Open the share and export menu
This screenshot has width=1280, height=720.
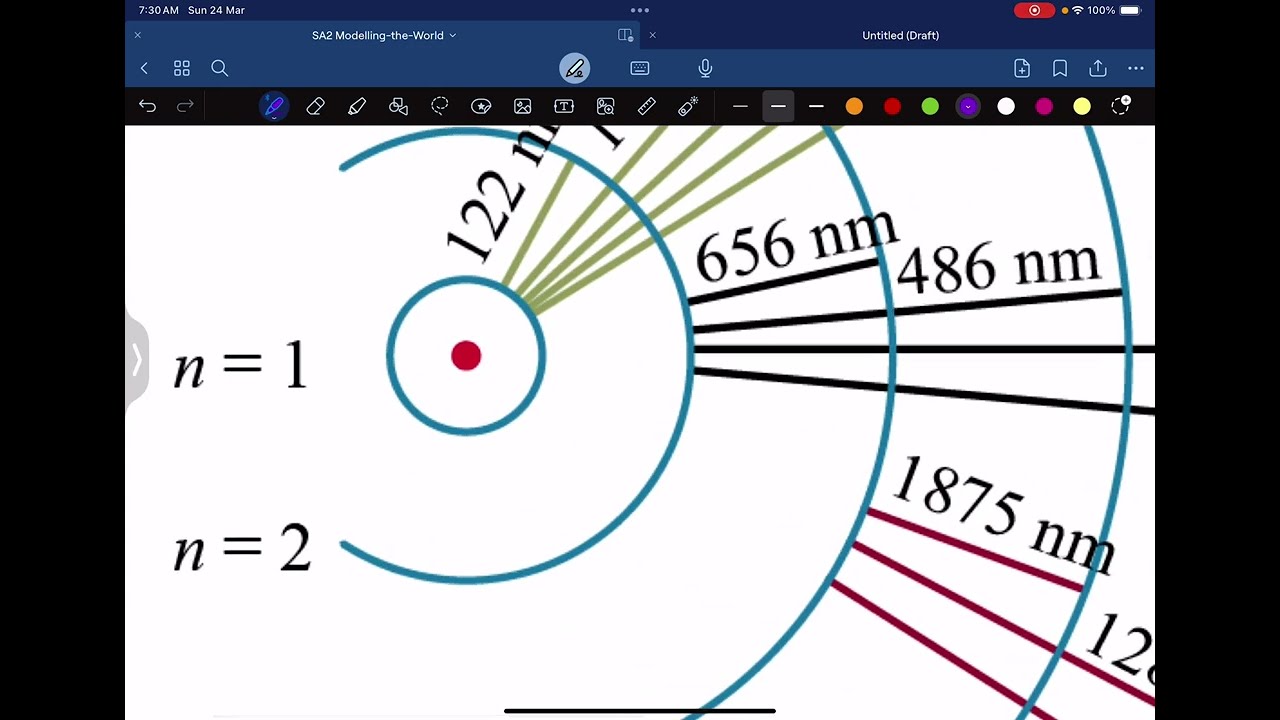(1098, 68)
